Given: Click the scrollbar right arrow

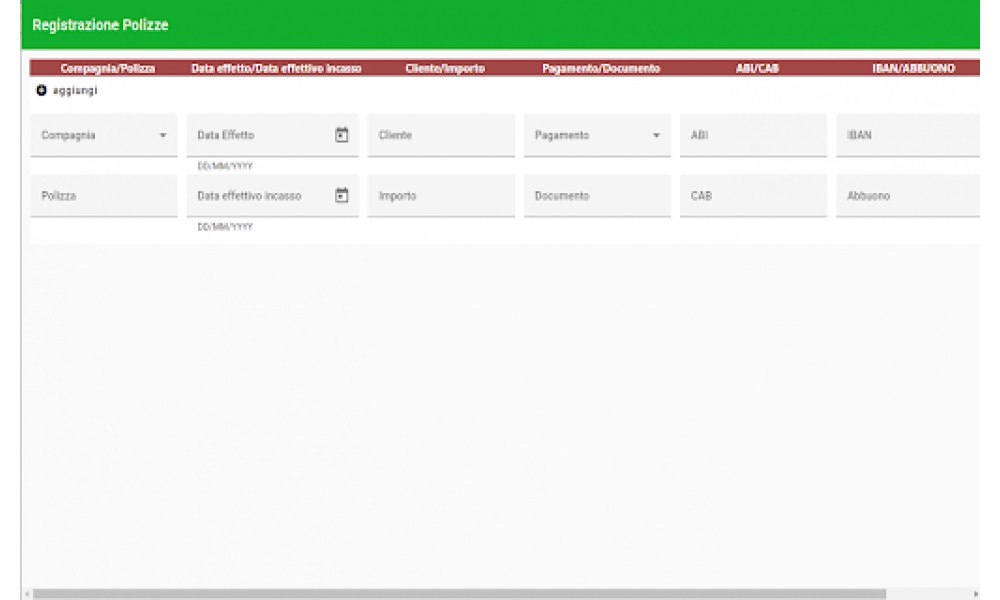Looking at the screenshot, I should pyautogui.click(x=975, y=594).
